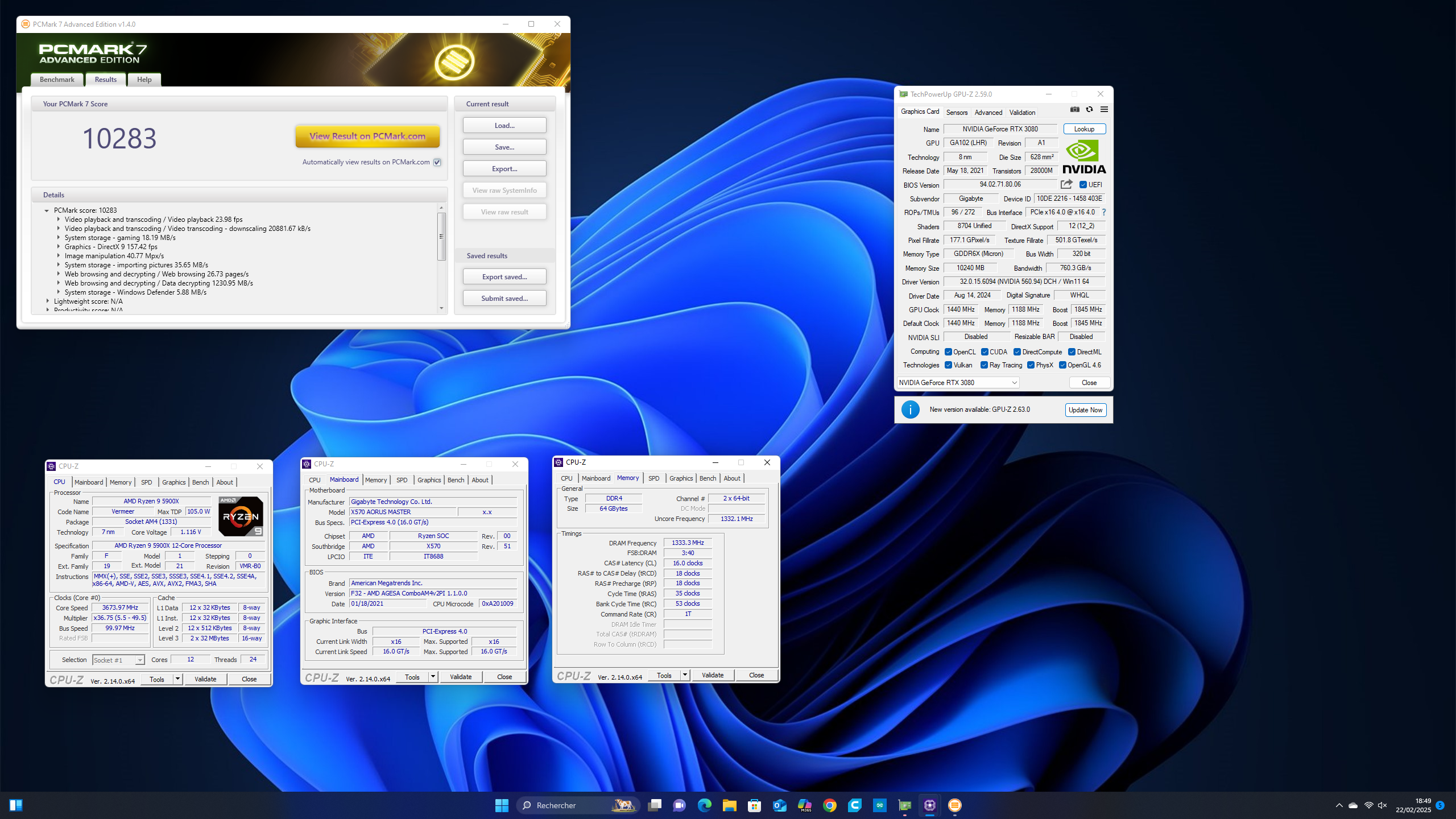Click the Details list scrollbar thumb
The width and height of the screenshot is (1456, 819).
point(441,236)
